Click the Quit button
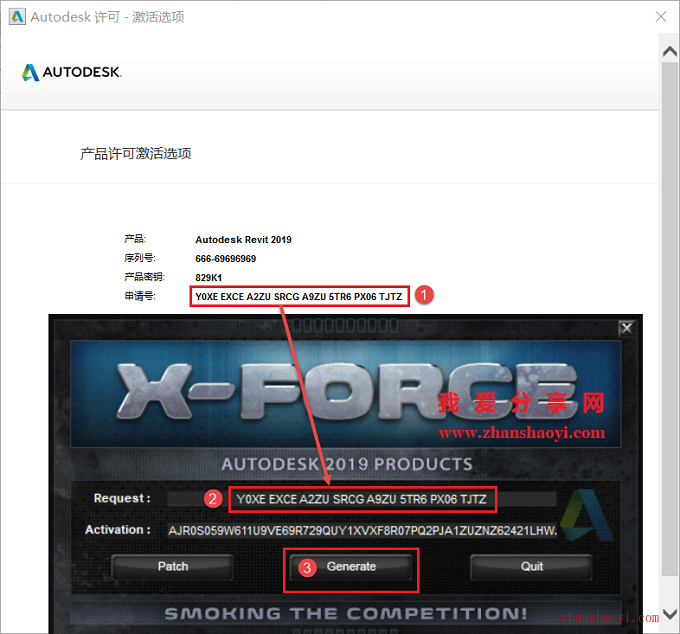 pyautogui.click(x=531, y=566)
